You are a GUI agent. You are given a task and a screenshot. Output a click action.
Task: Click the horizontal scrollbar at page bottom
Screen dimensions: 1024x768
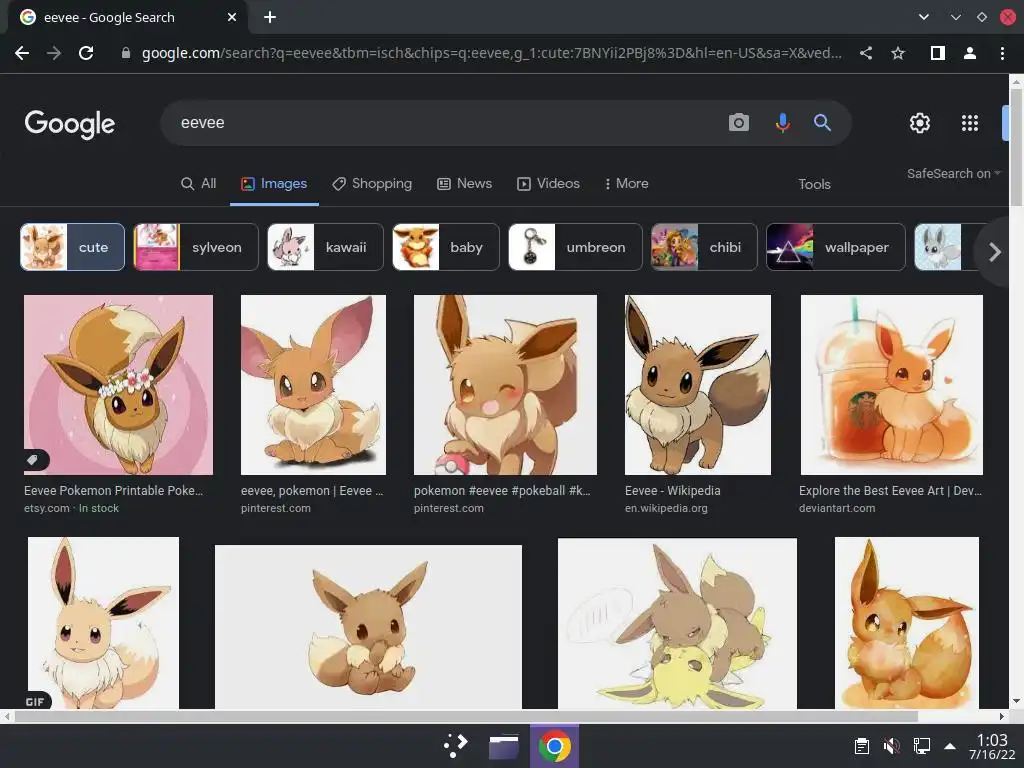click(466, 716)
